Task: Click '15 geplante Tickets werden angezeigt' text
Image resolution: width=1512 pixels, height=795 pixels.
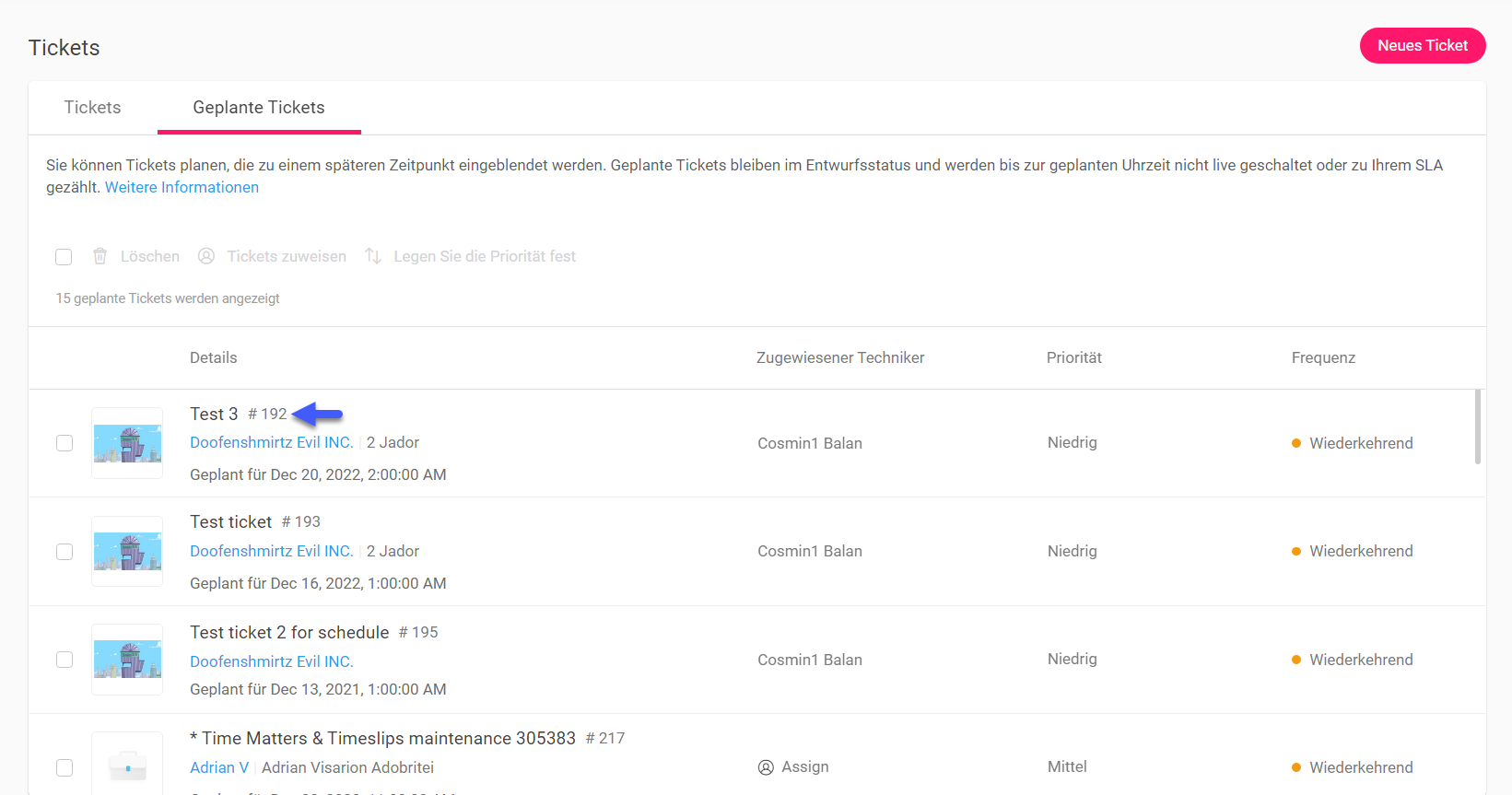Action: 168,298
